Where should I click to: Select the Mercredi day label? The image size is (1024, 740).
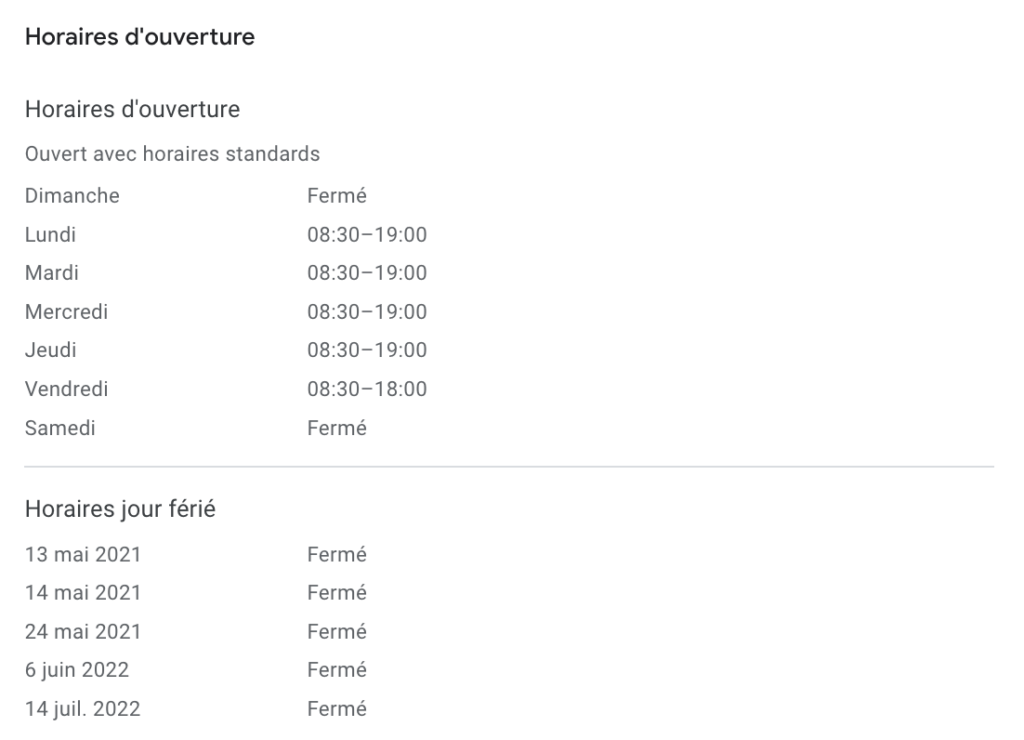coord(66,312)
